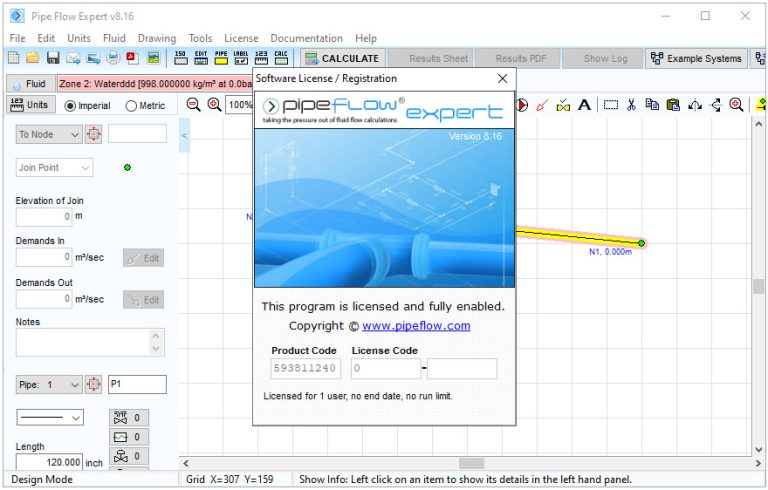
Task: Click the save screen image icon
Action: 93,58
